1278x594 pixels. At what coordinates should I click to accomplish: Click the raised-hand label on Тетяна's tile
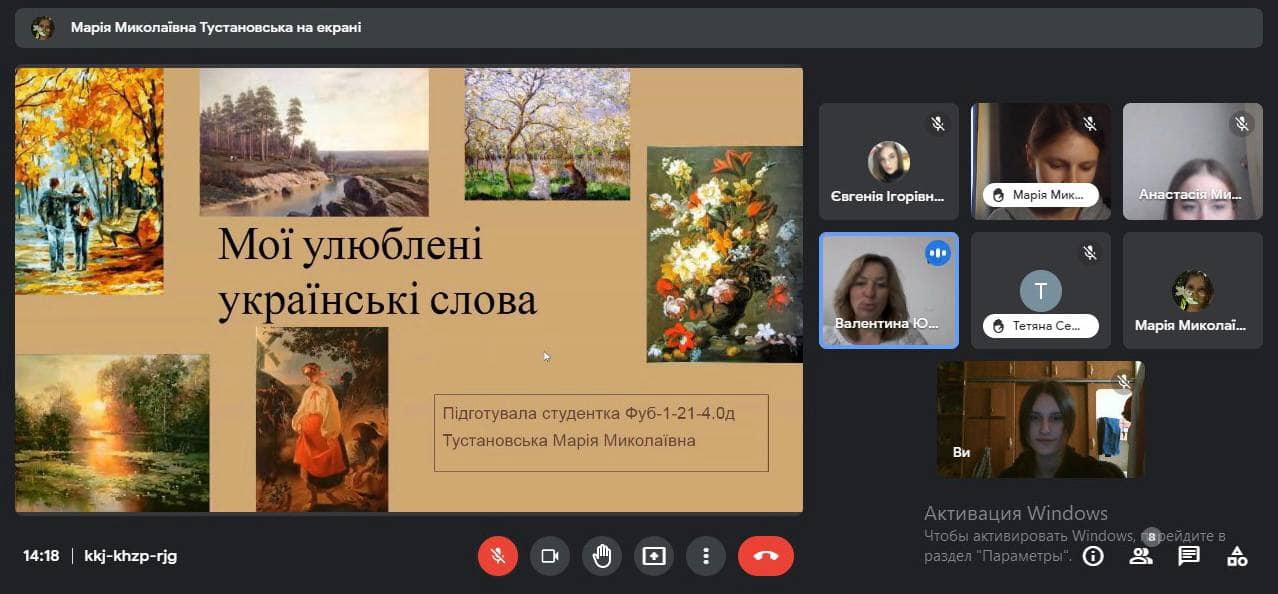pos(1040,325)
